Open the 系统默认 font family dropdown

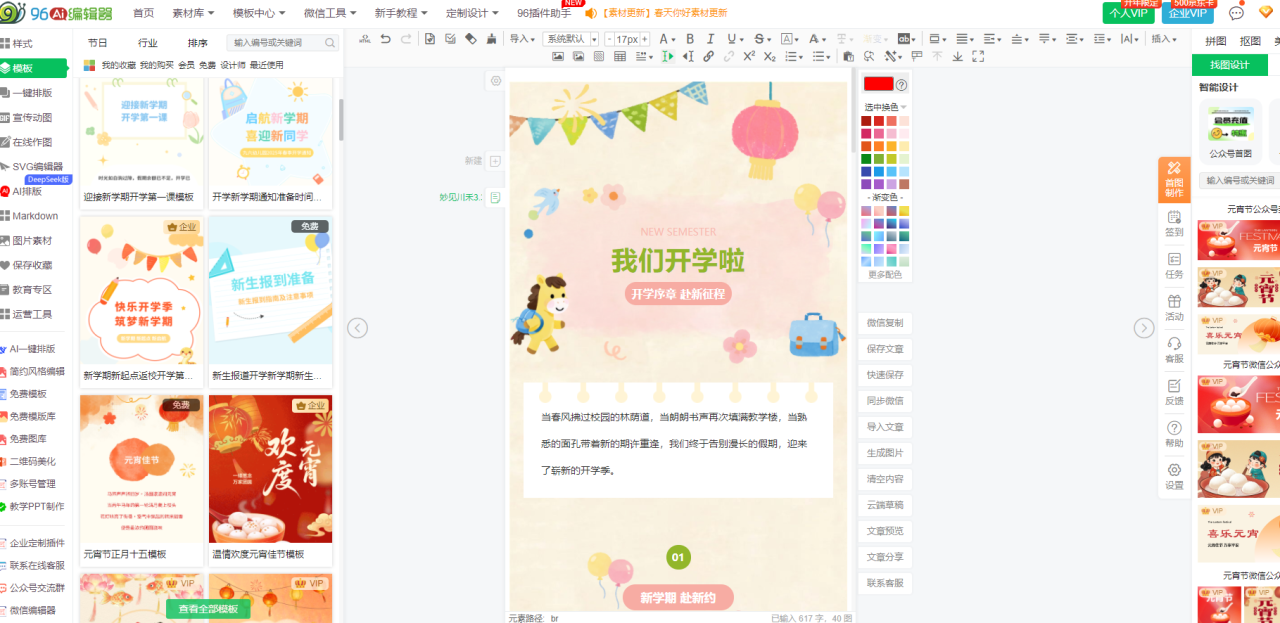pos(570,39)
